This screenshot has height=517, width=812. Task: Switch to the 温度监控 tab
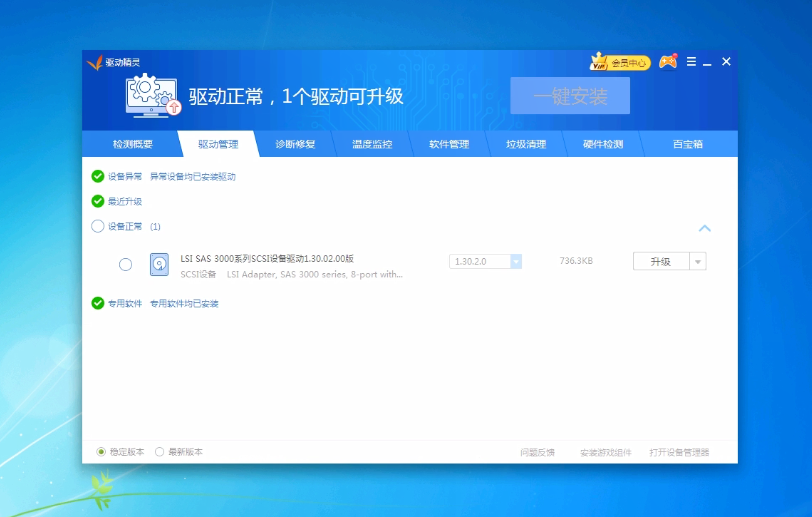pyautogui.click(x=372, y=144)
